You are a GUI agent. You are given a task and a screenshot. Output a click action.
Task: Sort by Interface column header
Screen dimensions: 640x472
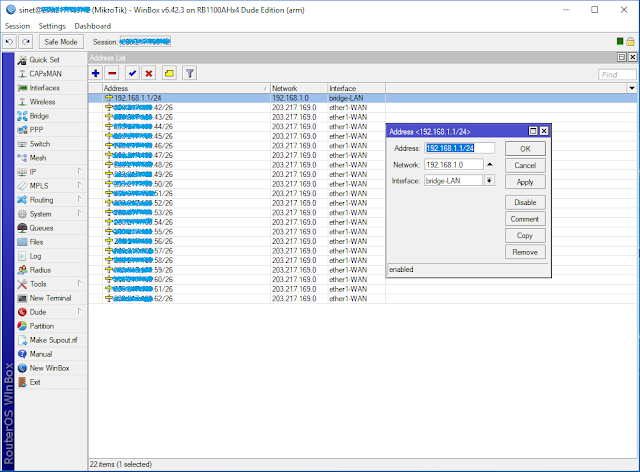click(356, 88)
